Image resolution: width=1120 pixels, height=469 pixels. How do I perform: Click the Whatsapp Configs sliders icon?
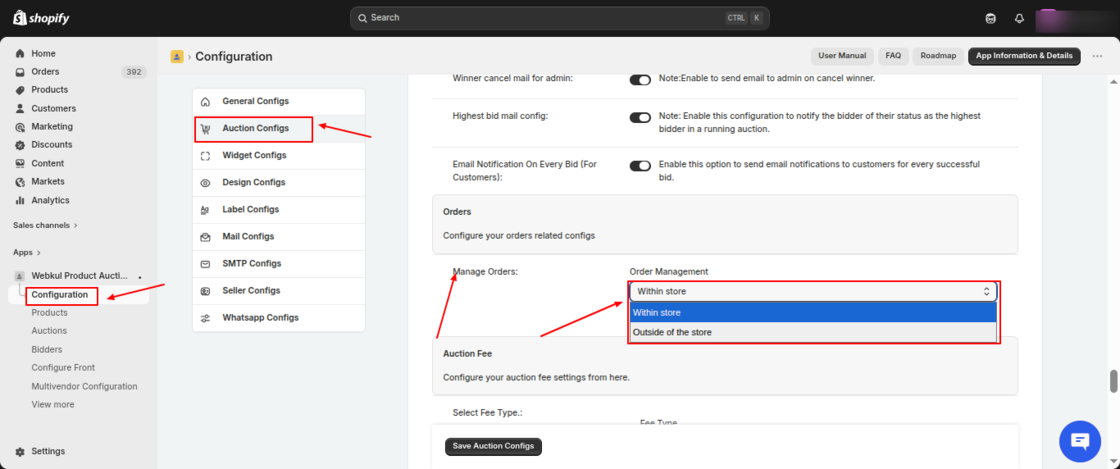(206, 318)
